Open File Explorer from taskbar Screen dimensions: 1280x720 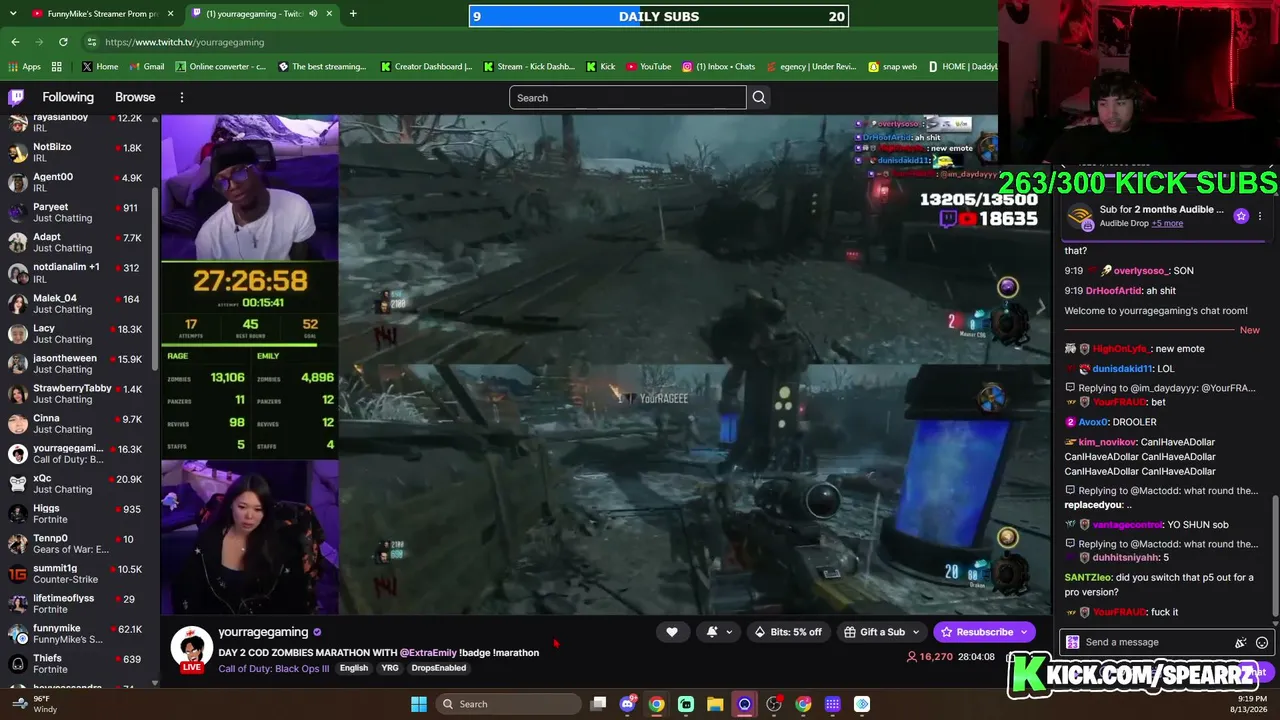[715, 704]
